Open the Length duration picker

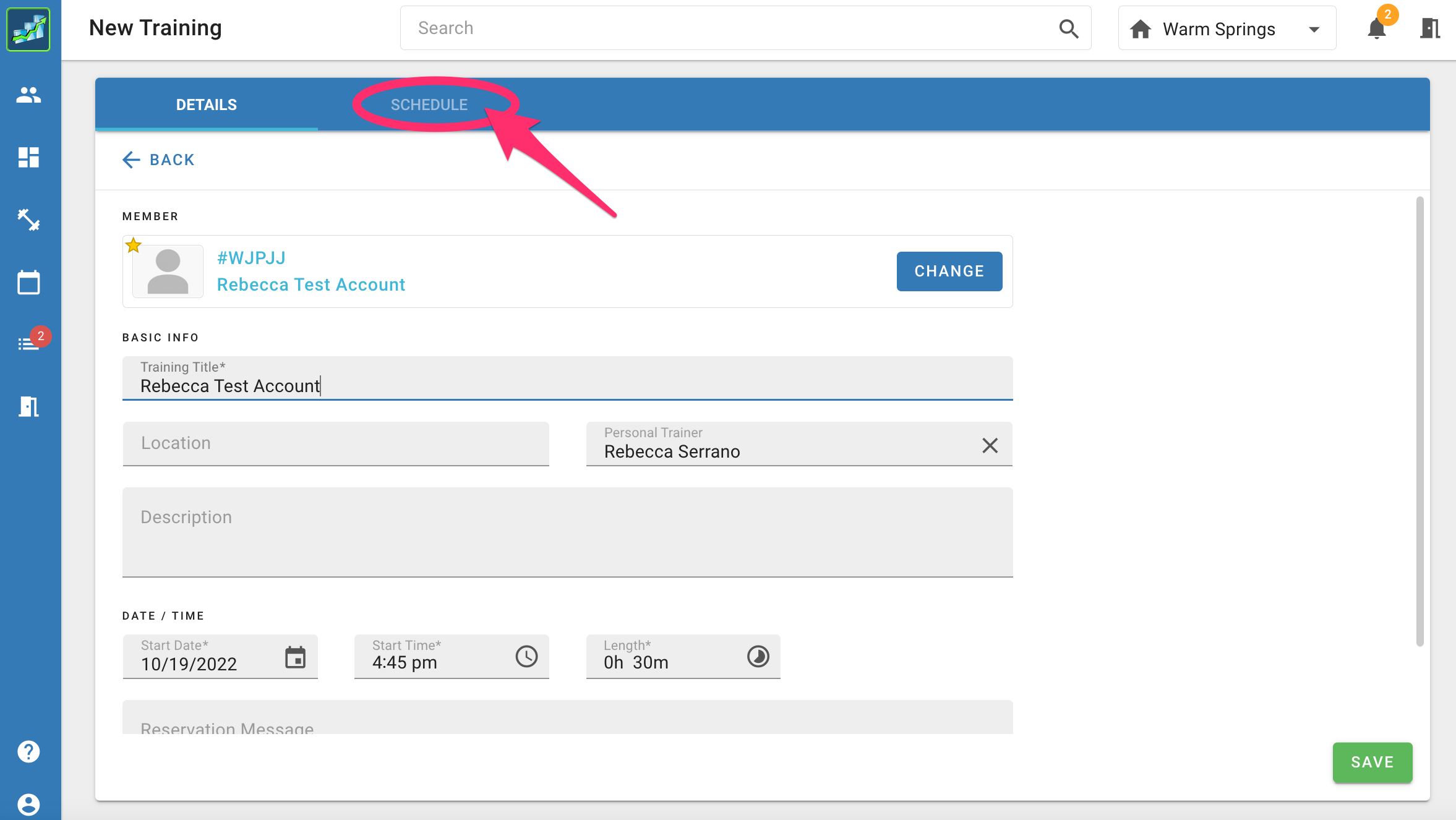758,656
